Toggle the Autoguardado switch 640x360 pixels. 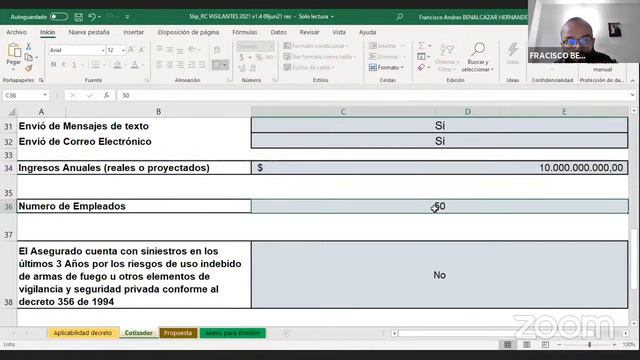59,17
